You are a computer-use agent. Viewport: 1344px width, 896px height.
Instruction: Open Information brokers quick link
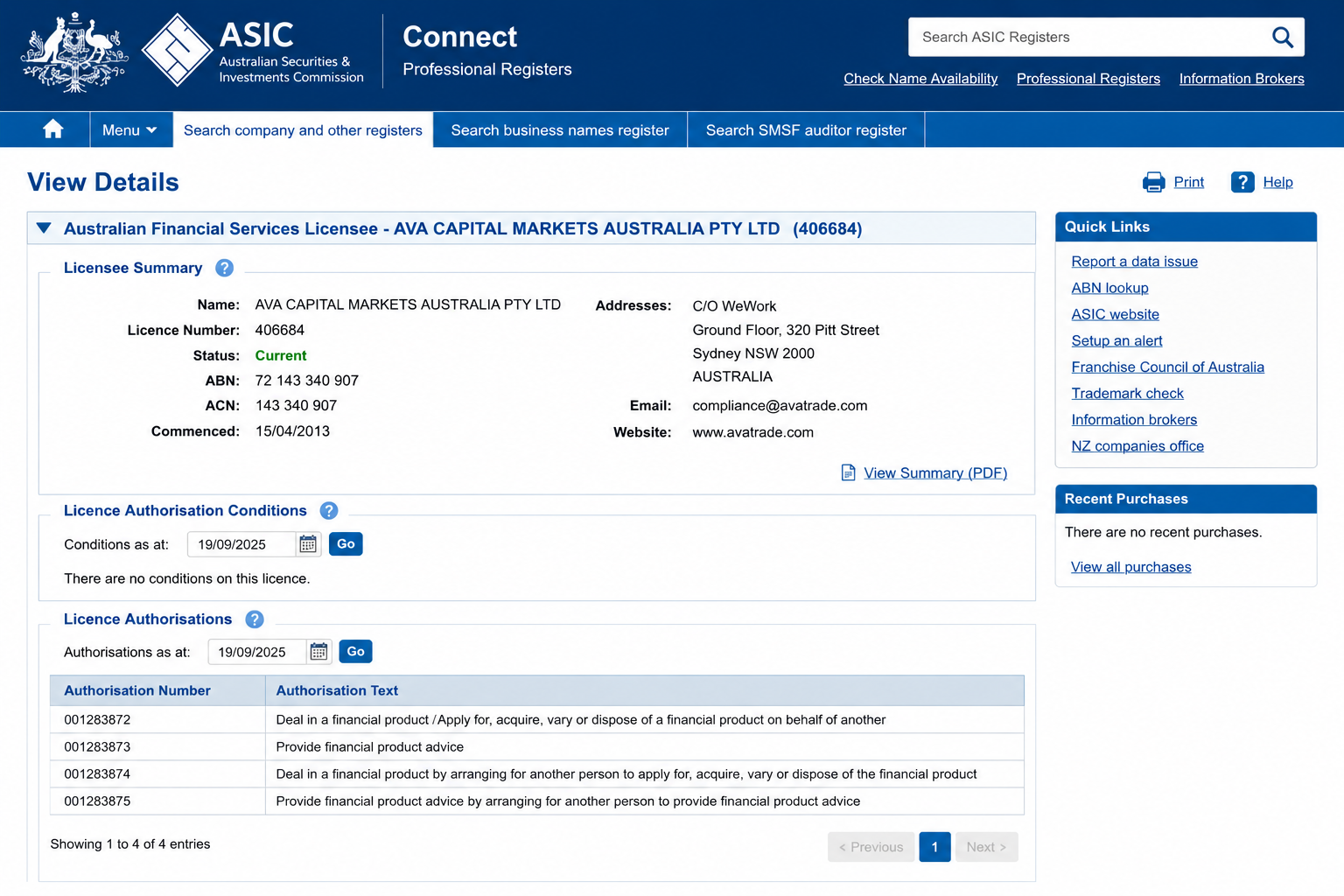tap(1134, 420)
